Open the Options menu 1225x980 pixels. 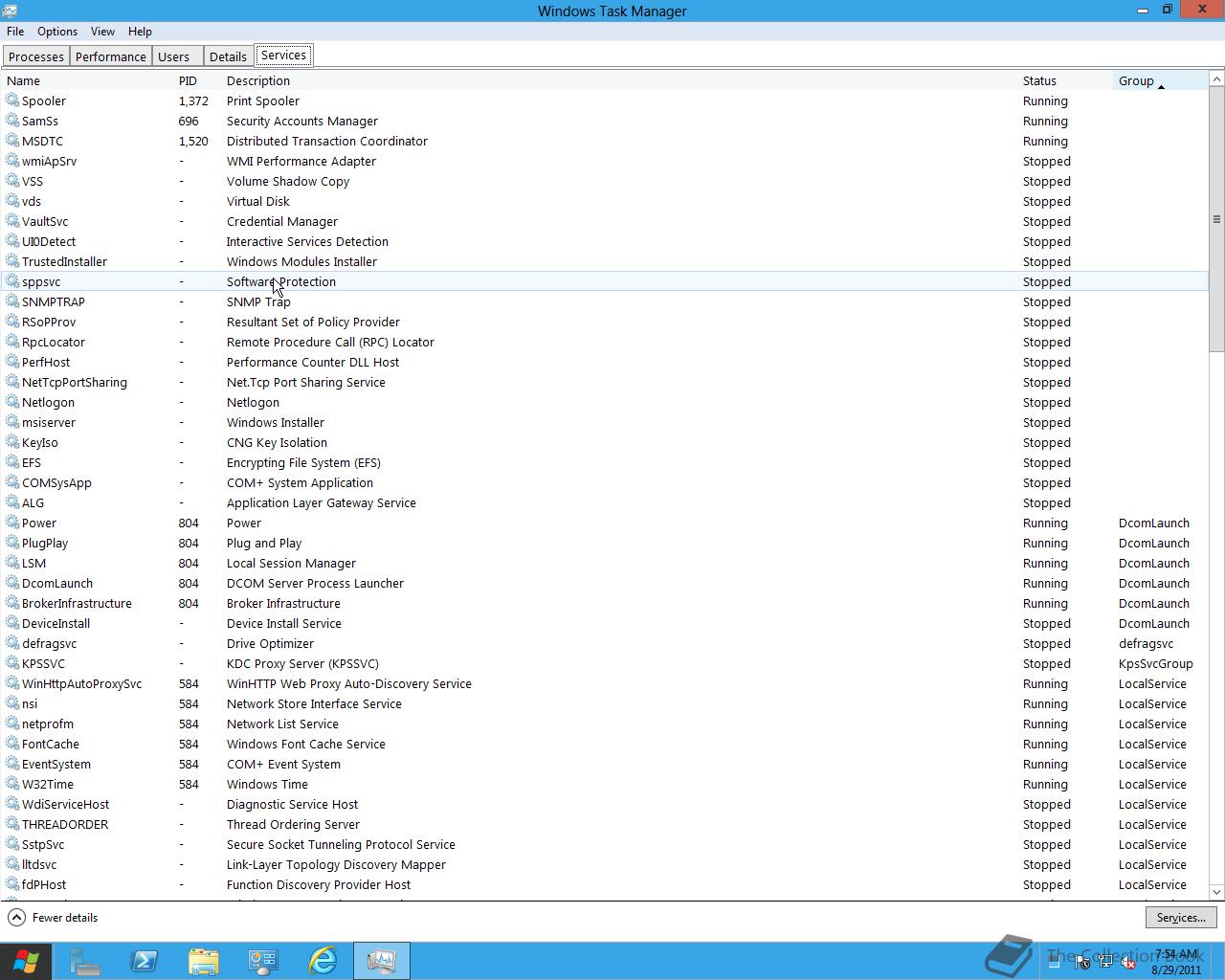pyautogui.click(x=57, y=32)
